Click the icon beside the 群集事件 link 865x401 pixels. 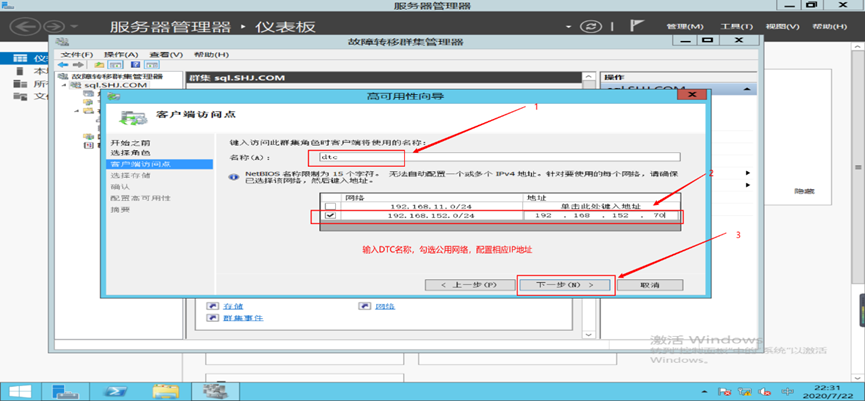pos(213,318)
